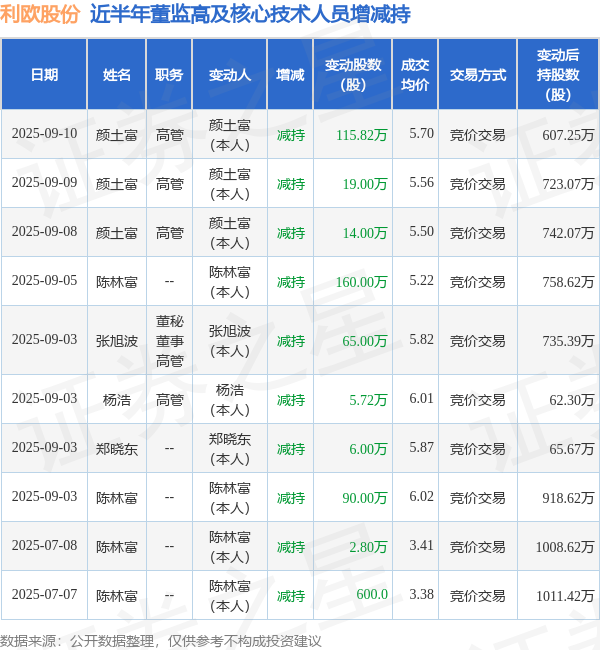This screenshot has height=650, width=600.
Task: Click the 利欧股份 title text
Action: click(40, 14)
